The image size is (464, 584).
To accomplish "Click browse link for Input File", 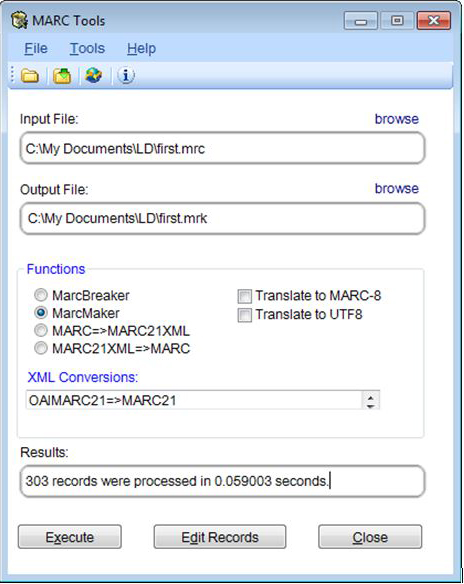I will click(x=397, y=119).
